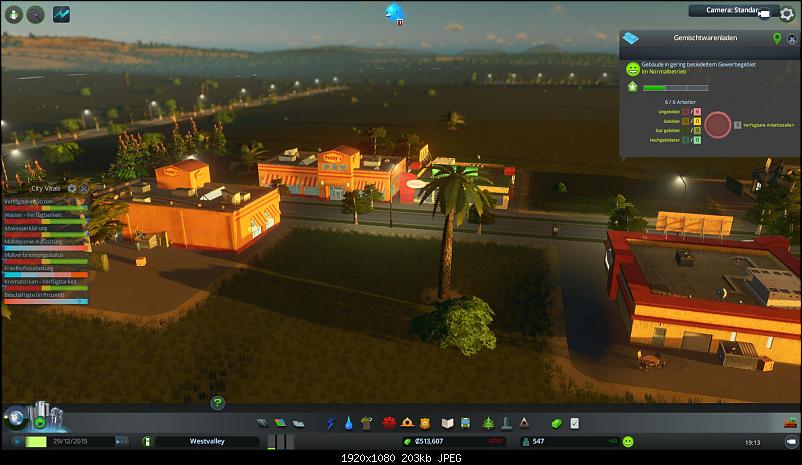Open the garbage services menu
The width and height of the screenshot is (802, 465).
[x=366, y=423]
